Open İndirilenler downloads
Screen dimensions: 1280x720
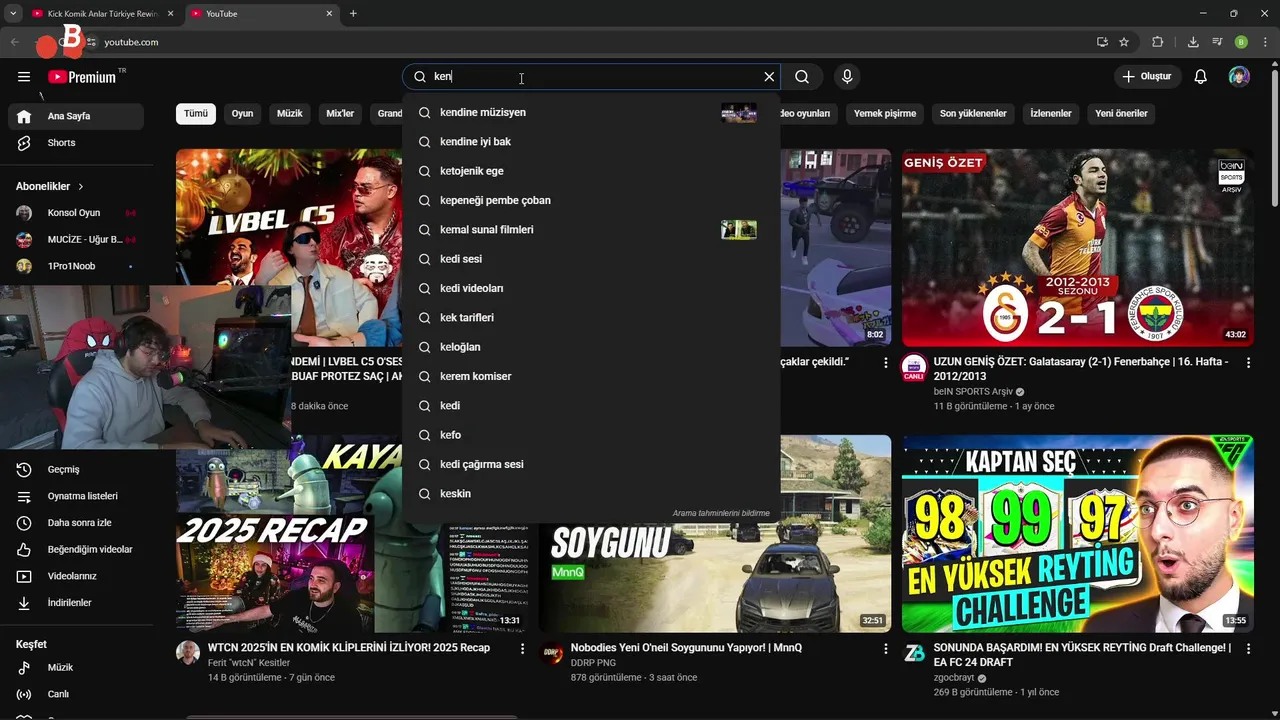point(77,603)
